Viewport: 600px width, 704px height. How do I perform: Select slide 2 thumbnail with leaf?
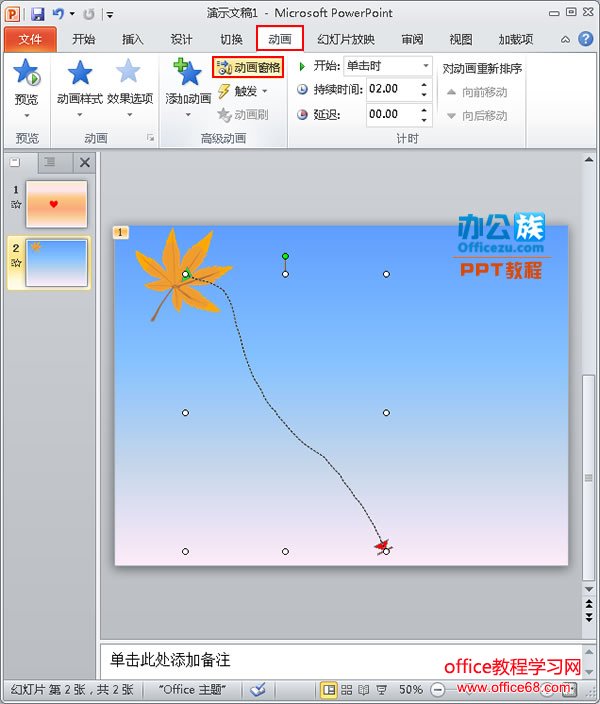[x=57, y=263]
